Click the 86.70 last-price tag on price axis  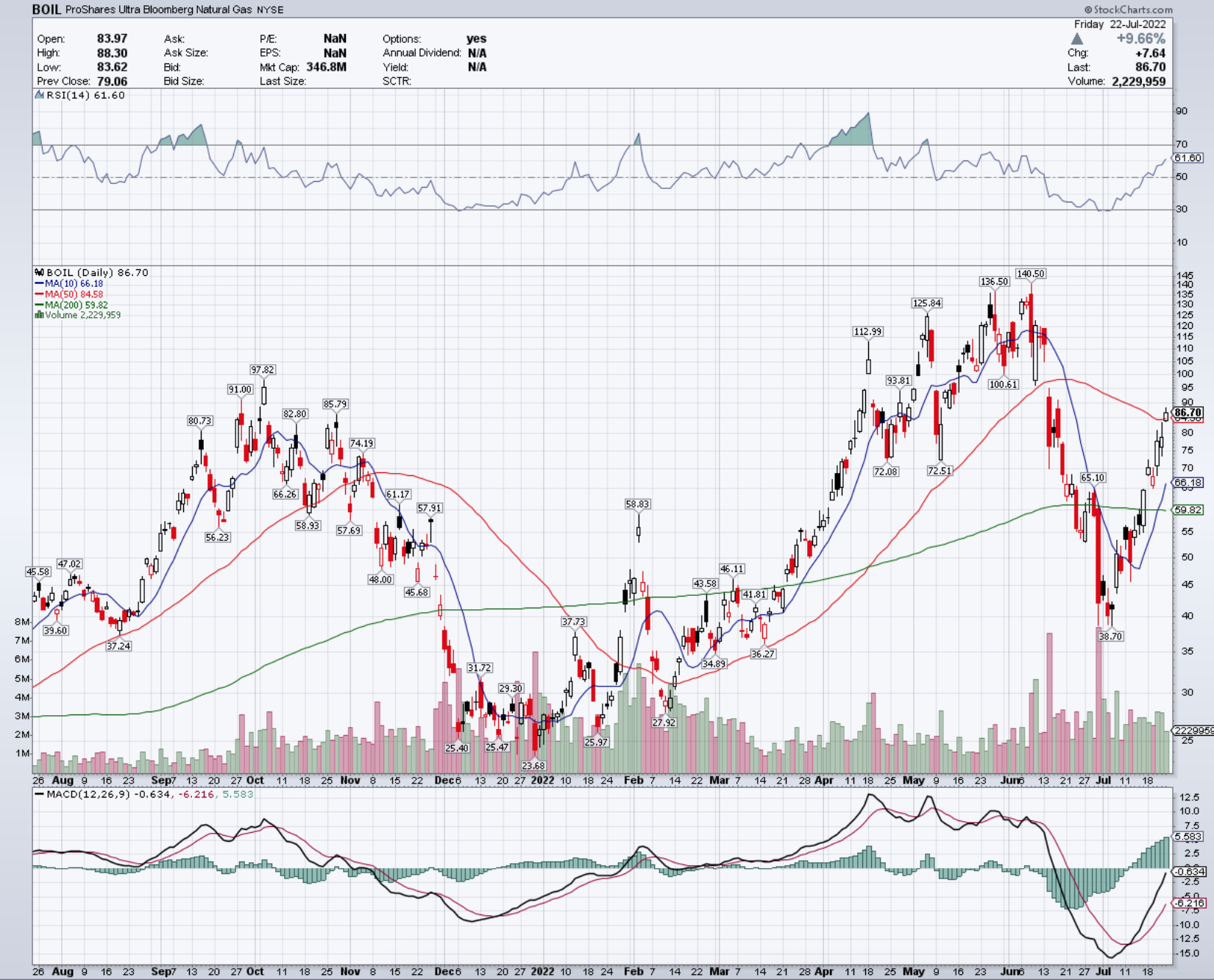[x=1188, y=413]
